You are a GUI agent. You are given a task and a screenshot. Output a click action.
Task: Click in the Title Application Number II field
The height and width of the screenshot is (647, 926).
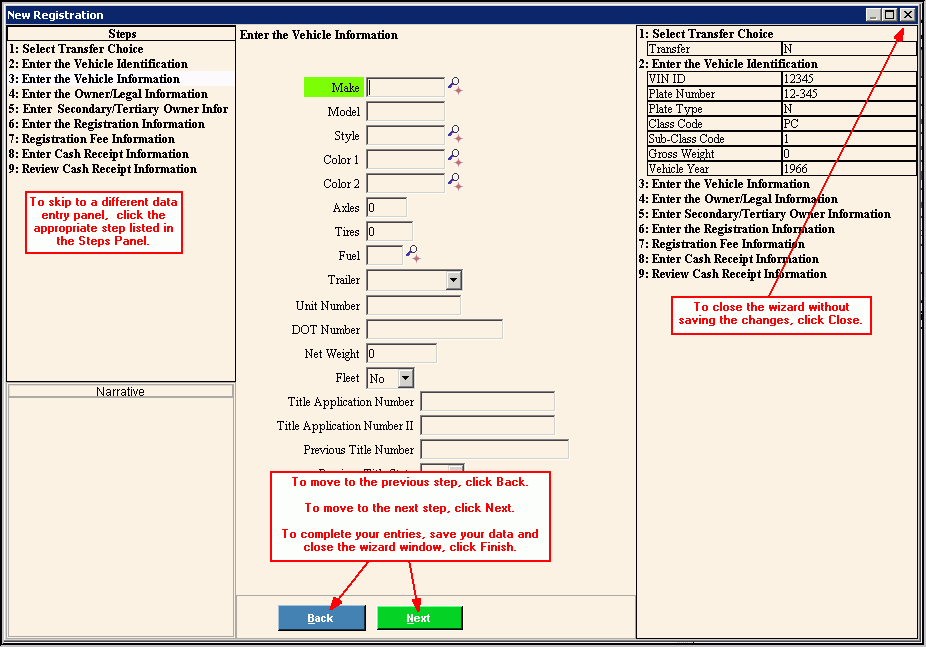tap(487, 426)
